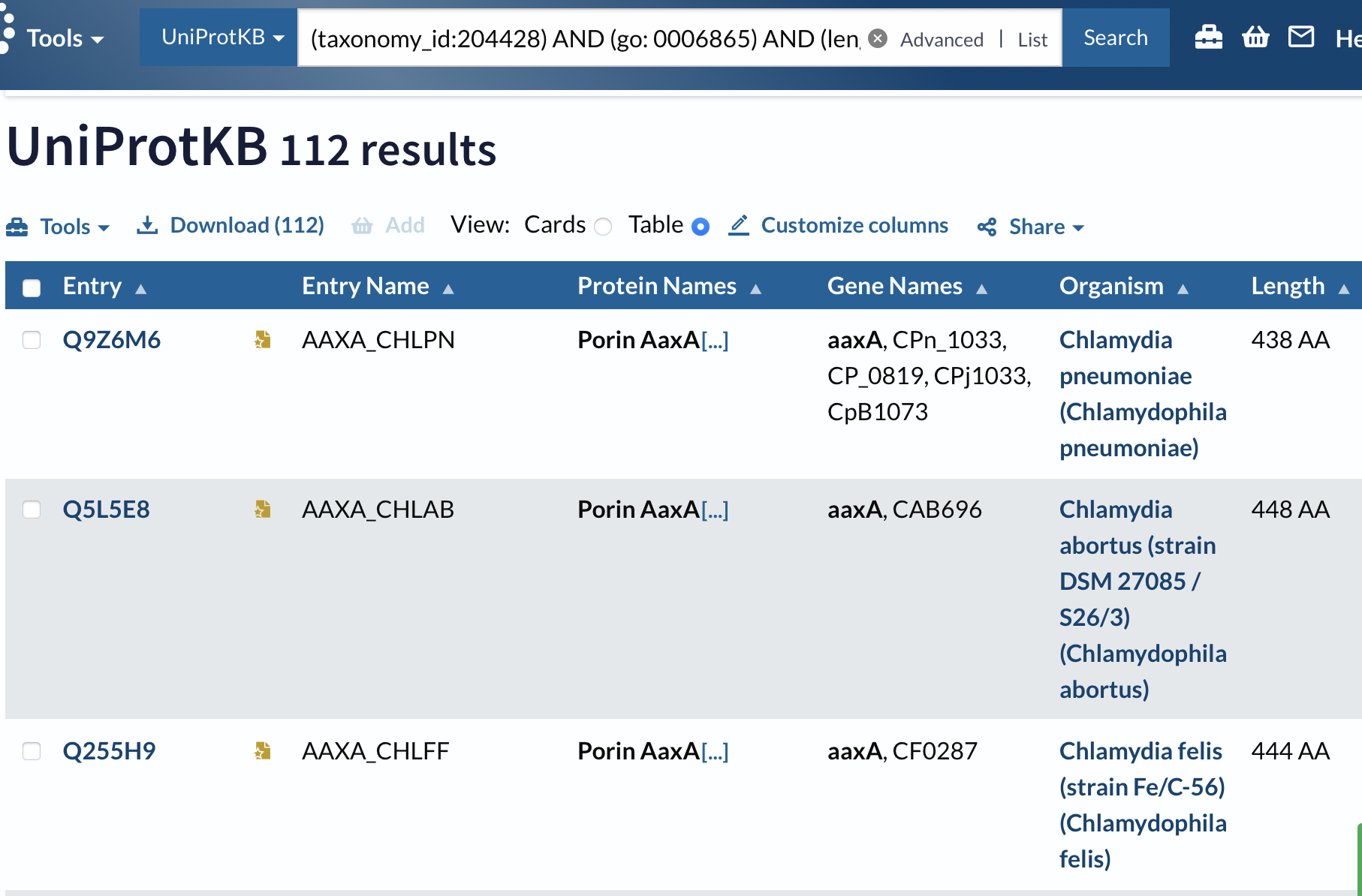
Task: Click the Share network icon
Action: click(x=987, y=227)
